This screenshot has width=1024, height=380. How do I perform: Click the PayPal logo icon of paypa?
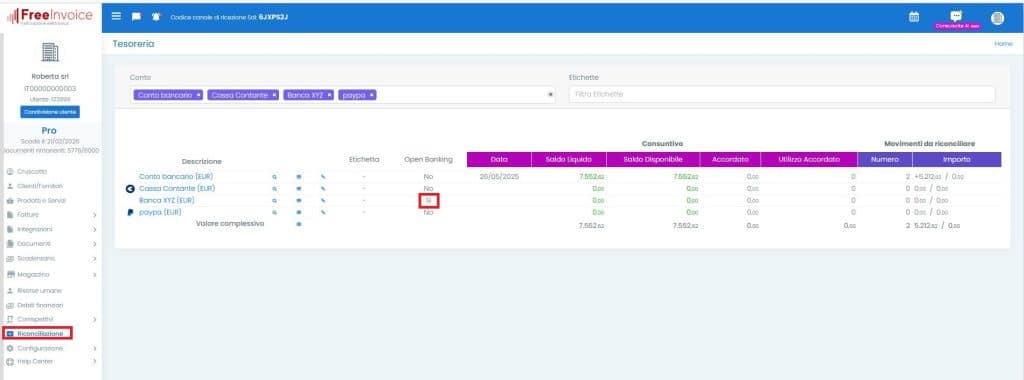click(130, 212)
